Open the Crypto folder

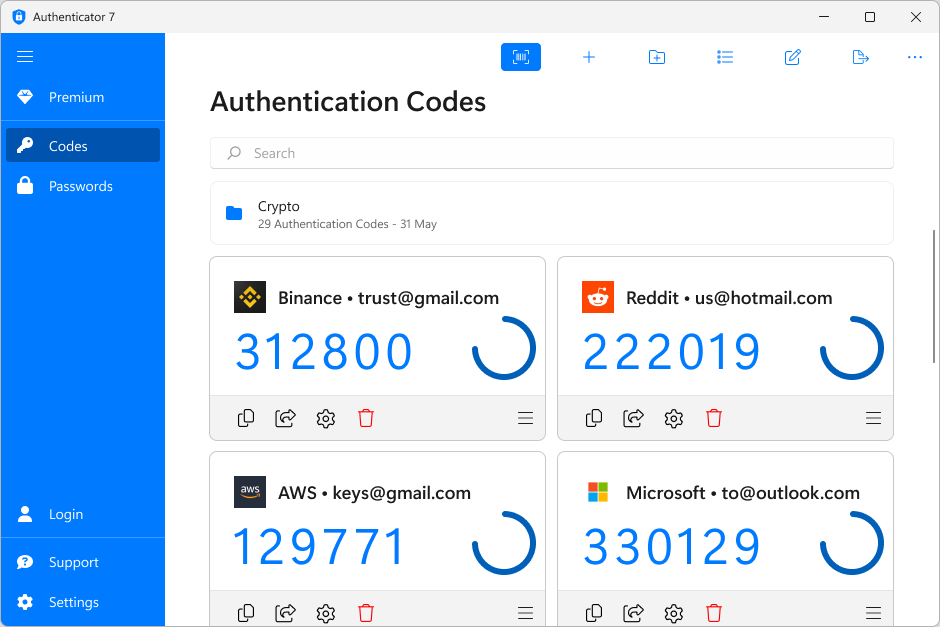(x=552, y=213)
